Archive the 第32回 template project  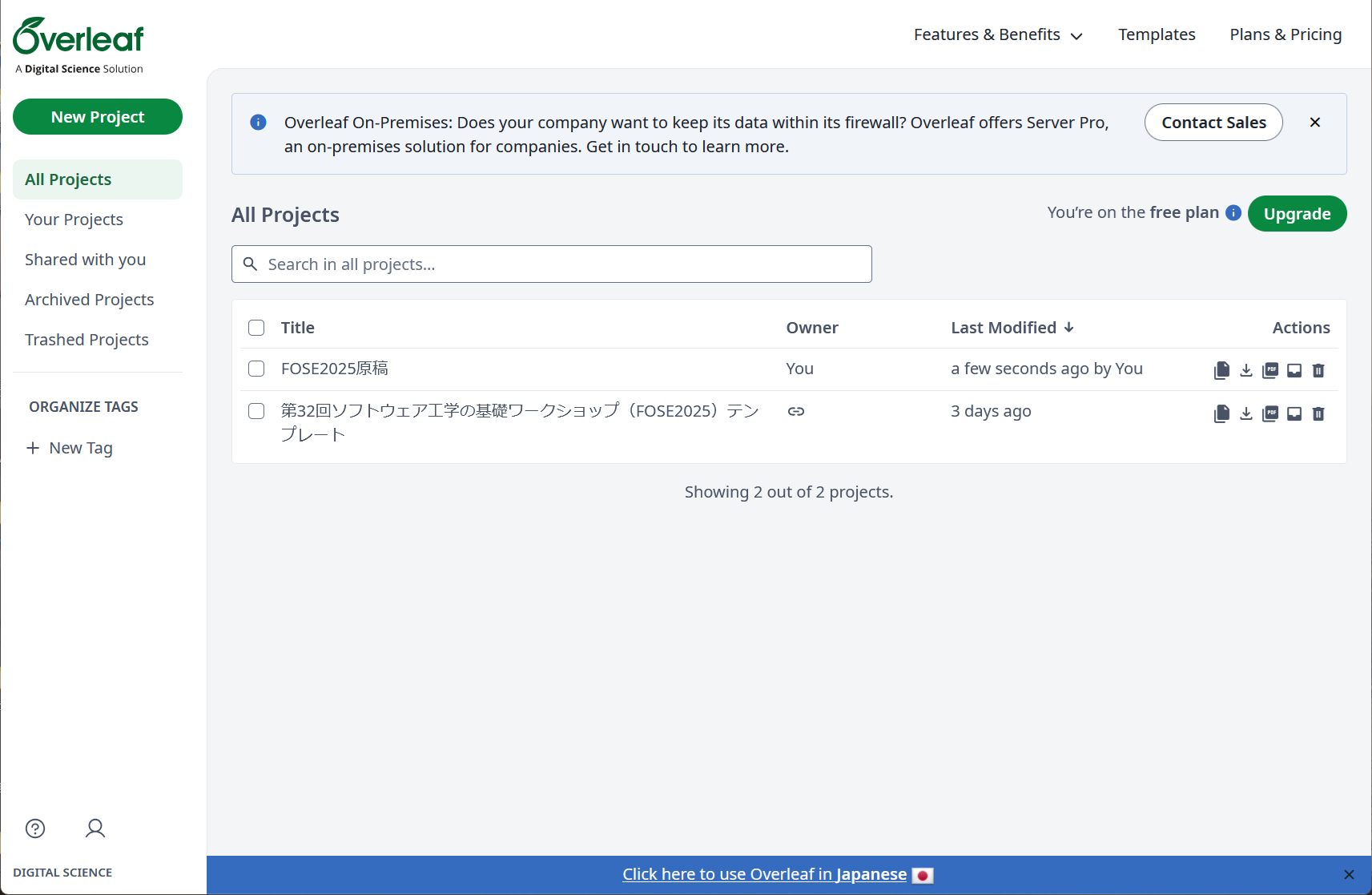pyautogui.click(x=1294, y=413)
